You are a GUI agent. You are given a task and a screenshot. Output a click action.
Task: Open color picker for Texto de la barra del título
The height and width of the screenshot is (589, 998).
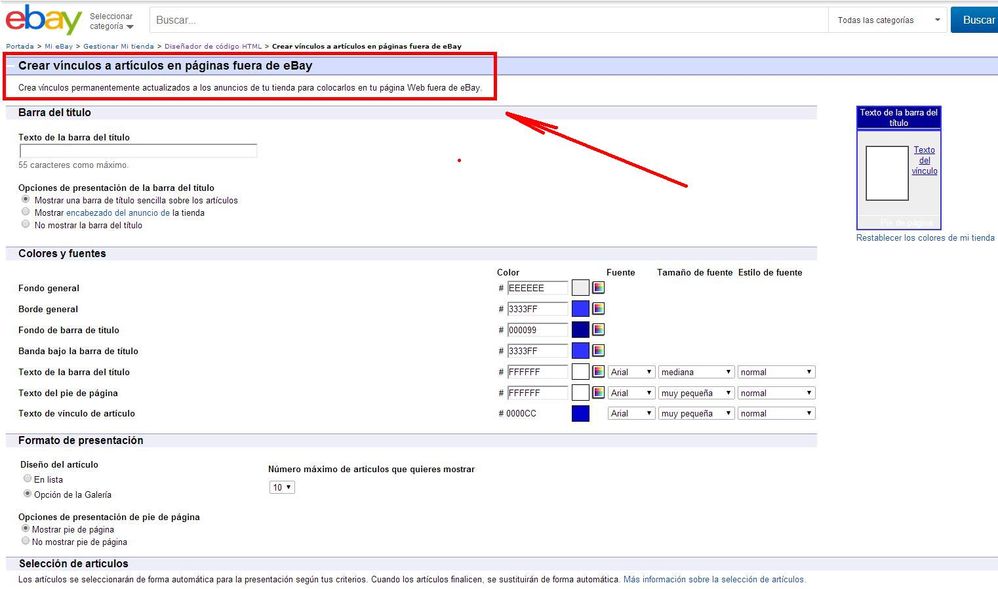click(598, 372)
